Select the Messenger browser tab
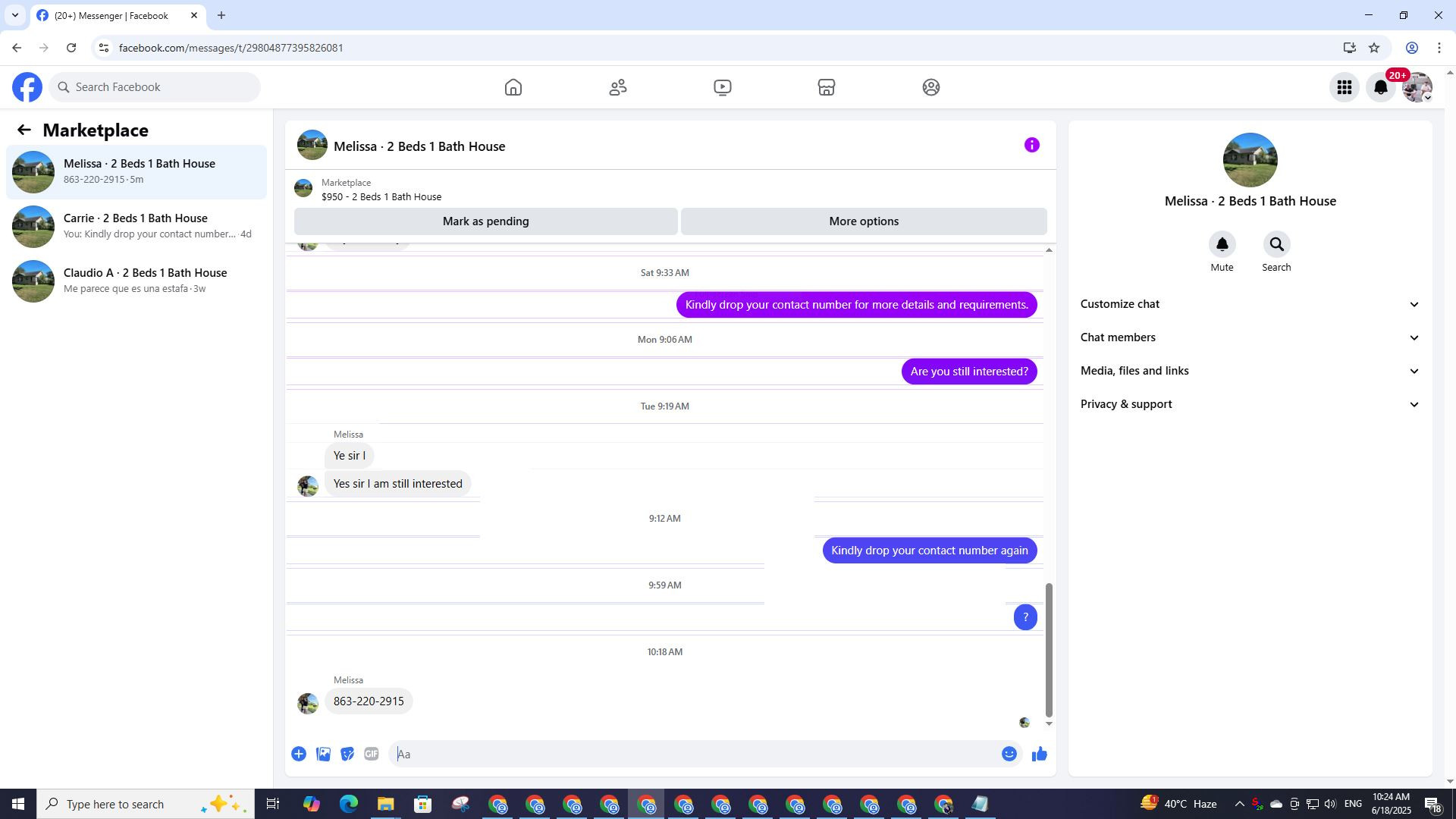Screen dimensions: 1456x819 pos(118,15)
